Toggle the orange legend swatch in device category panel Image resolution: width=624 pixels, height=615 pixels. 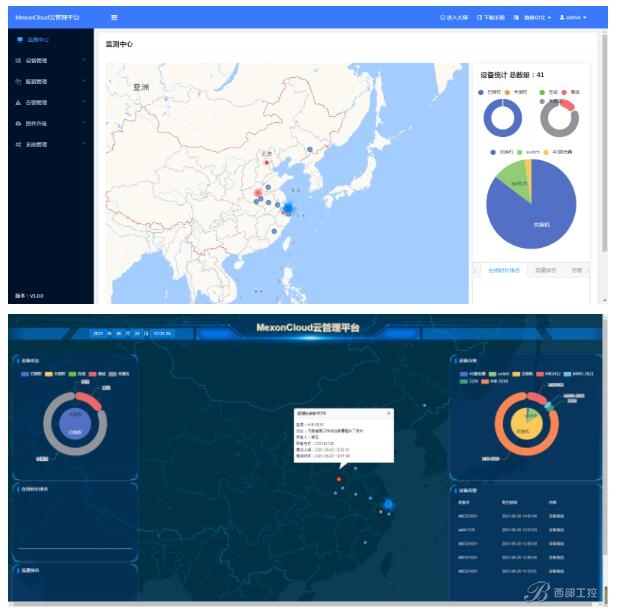coord(485,381)
